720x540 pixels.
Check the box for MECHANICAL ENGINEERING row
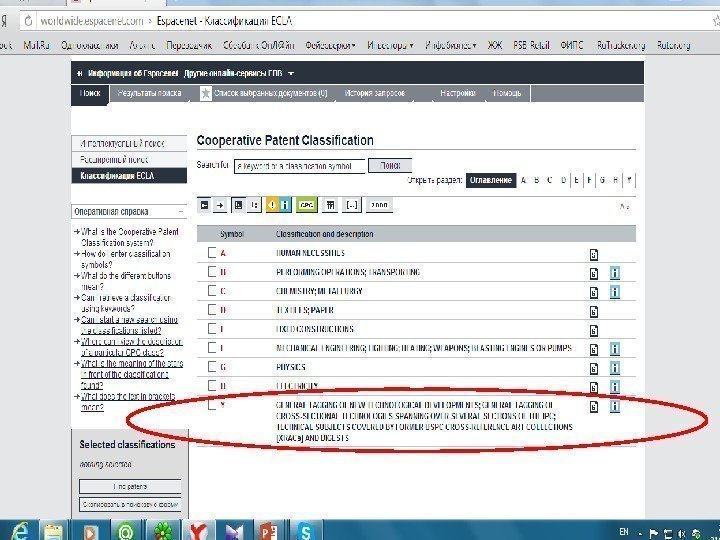pyautogui.click(x=212, y=348)
